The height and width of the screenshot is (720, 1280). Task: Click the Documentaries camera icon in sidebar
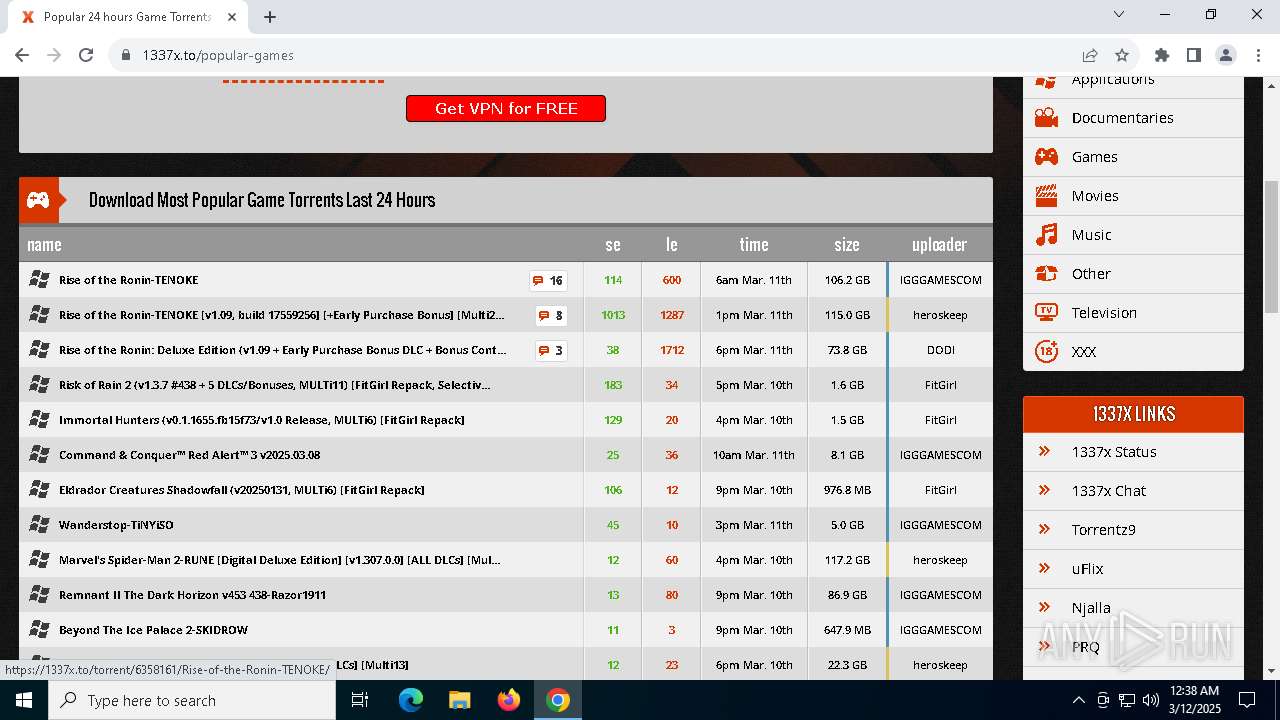pos(1046,118)
